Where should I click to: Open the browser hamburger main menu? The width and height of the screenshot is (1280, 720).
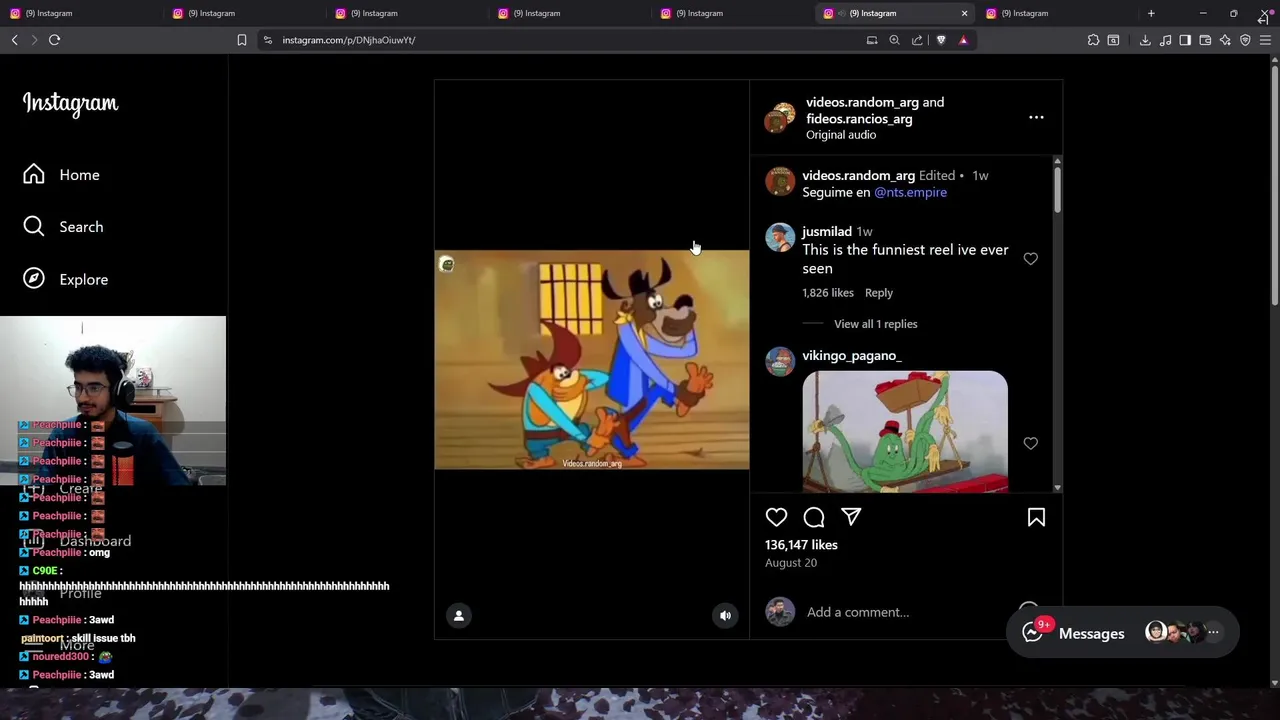coord(1265,40)
